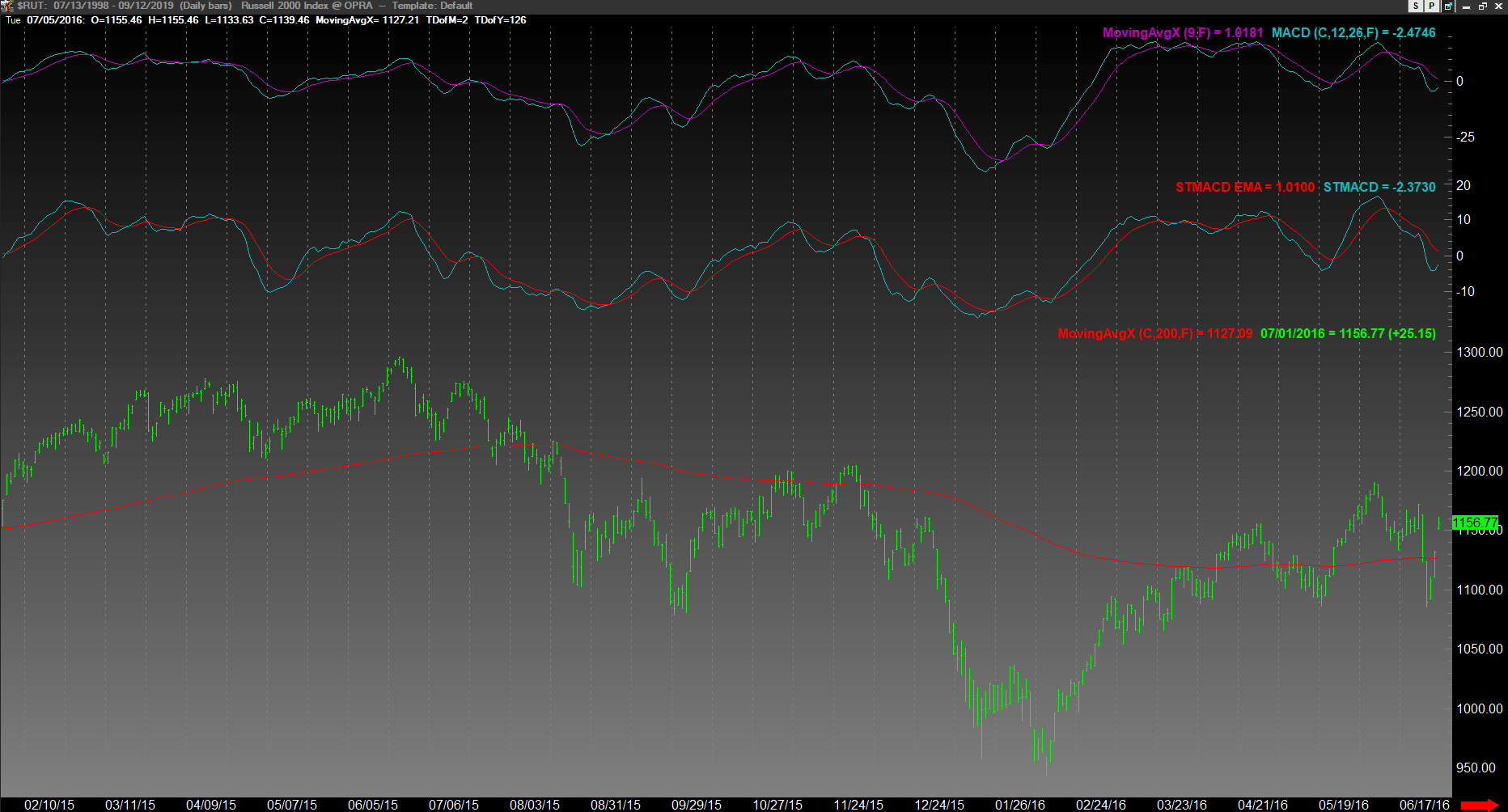Click the 07/01/2016 = 1156.77 (+25.15) label

pyautogui.click(x=1348, y=333)
